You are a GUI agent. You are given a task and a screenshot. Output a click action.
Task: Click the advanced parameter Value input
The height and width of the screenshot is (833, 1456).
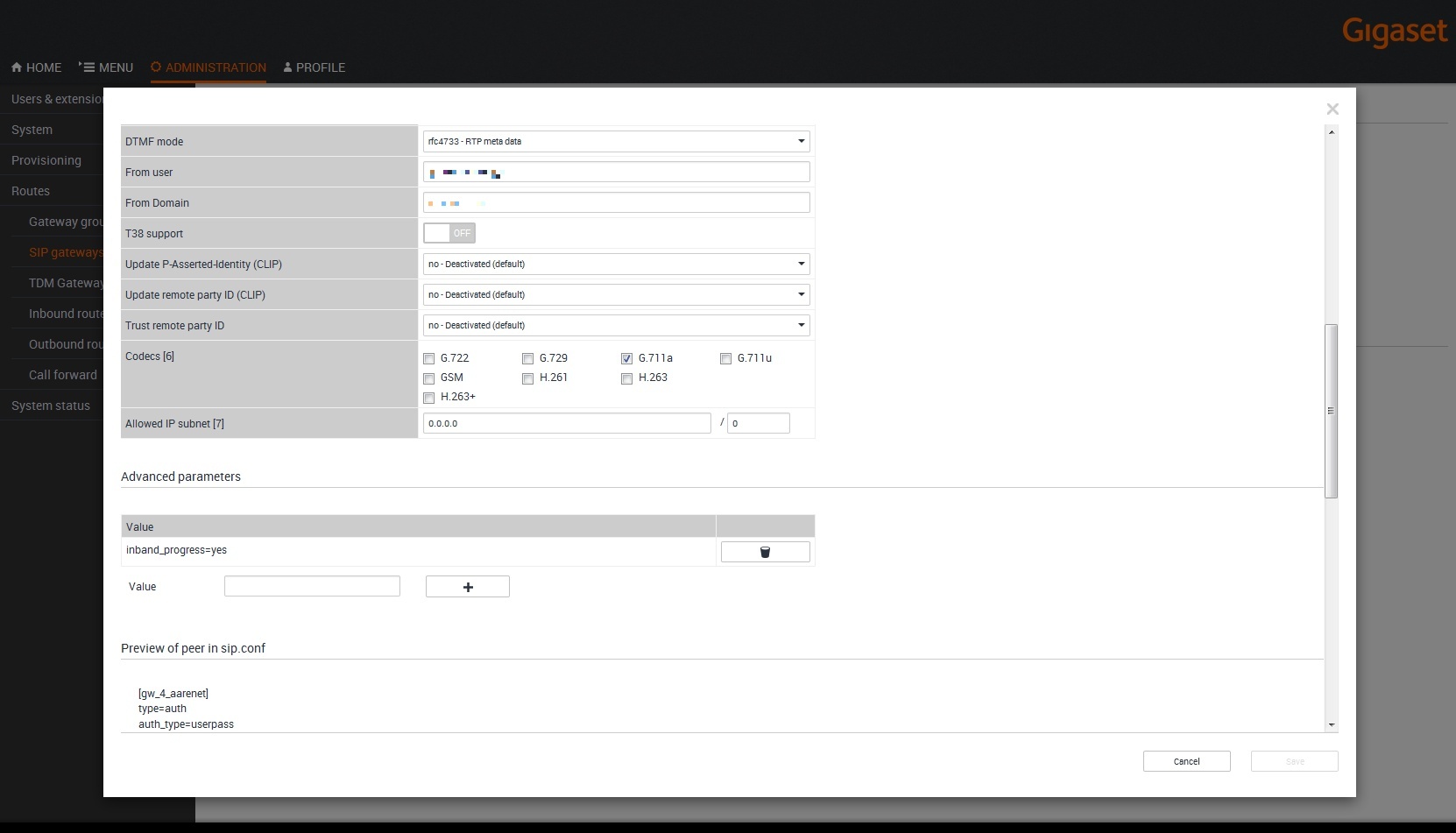312,586
